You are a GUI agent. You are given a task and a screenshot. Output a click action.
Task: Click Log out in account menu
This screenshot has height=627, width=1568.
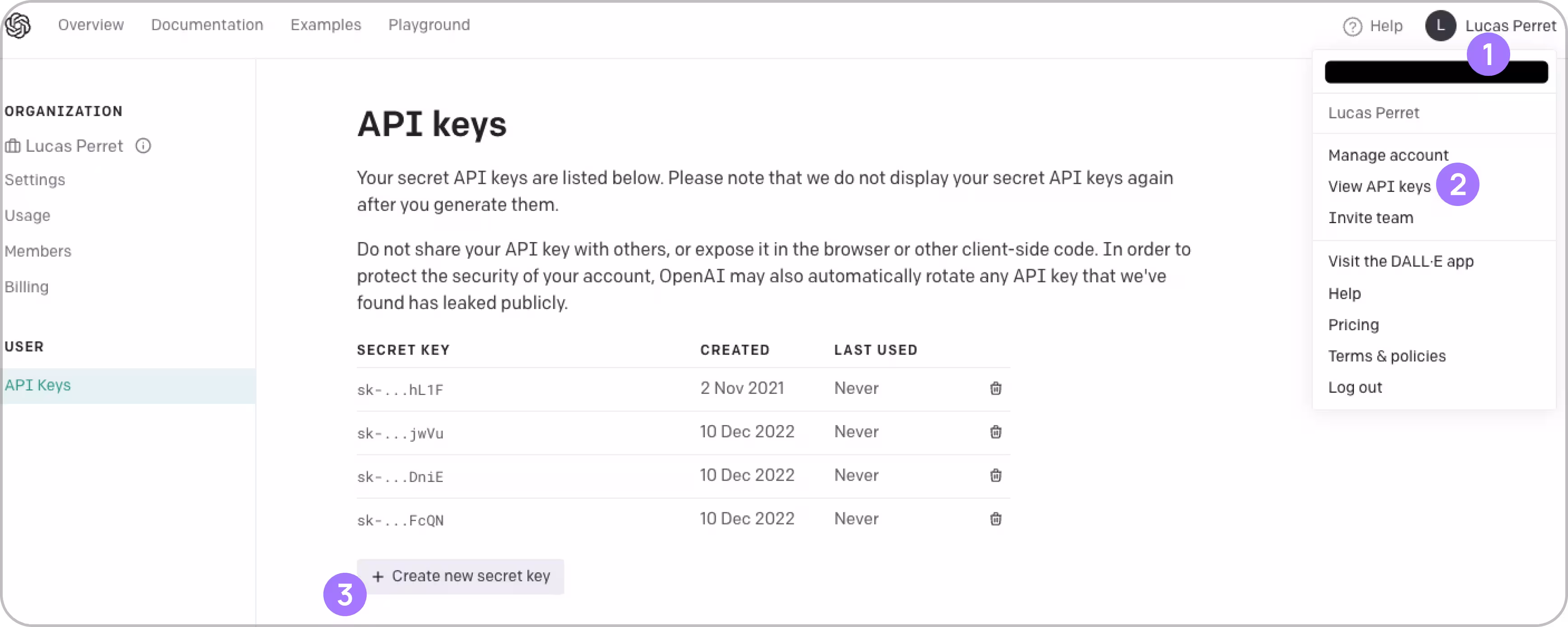pyautogui.click(x=1354, y=388)
